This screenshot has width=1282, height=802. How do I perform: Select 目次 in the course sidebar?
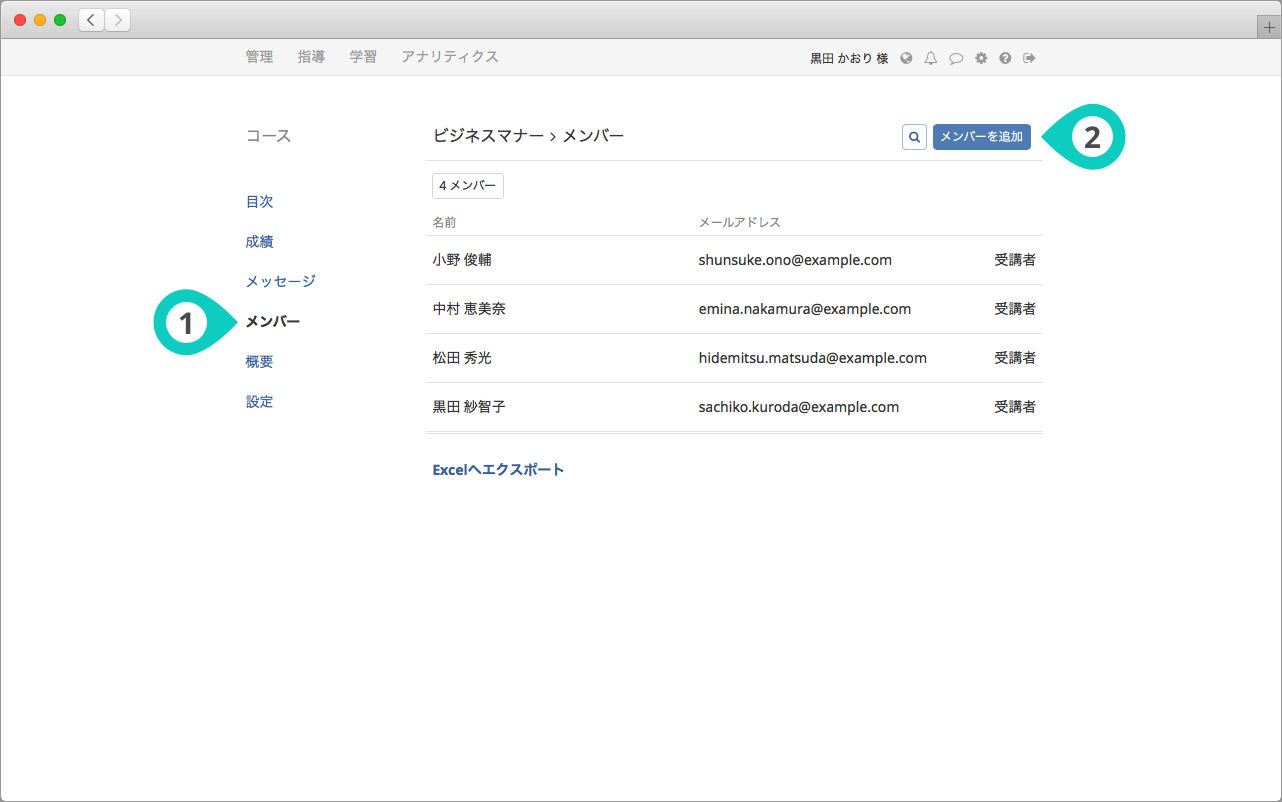[259, 201]
